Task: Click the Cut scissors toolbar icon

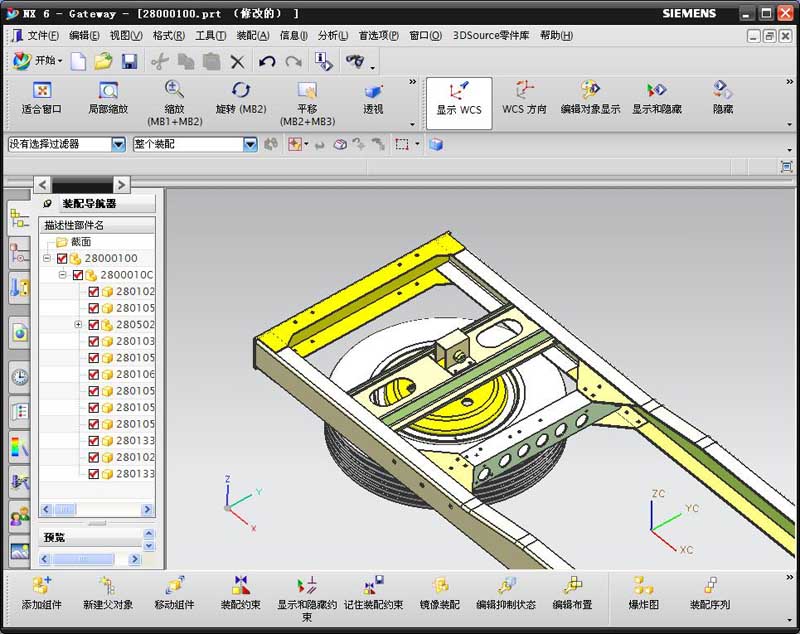Action: pos(160,62)
